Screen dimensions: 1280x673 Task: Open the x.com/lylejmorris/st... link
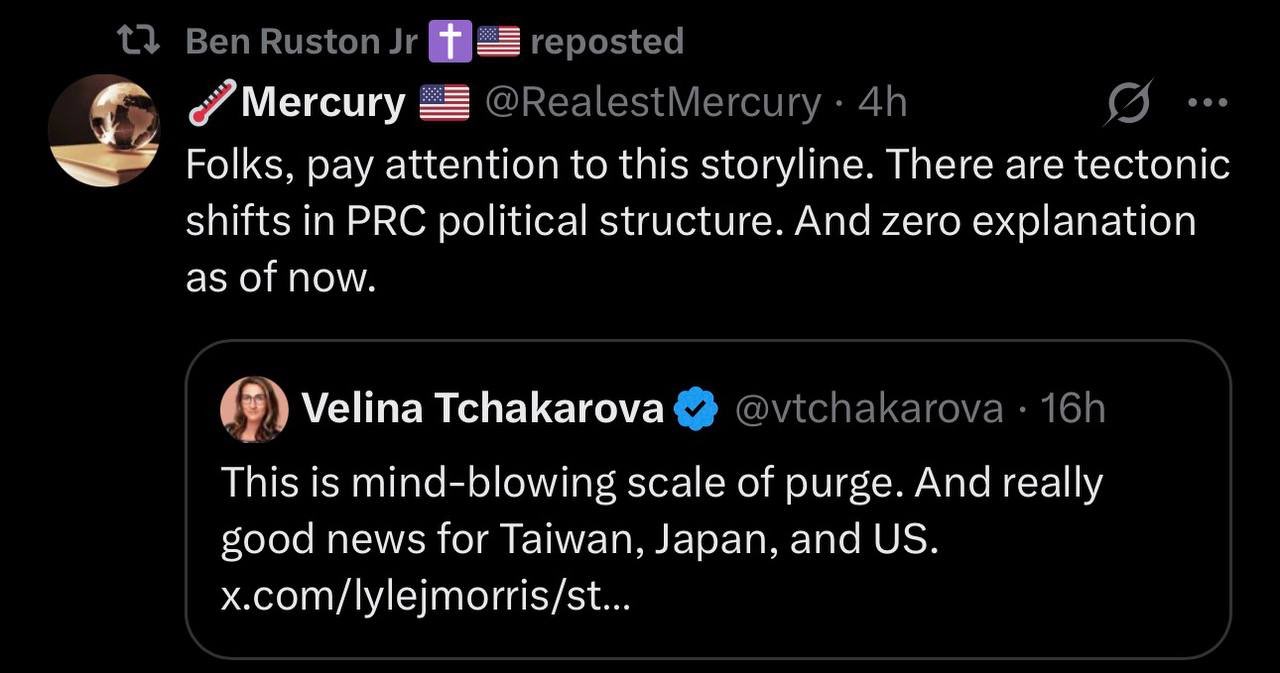(x=426, y=597)
